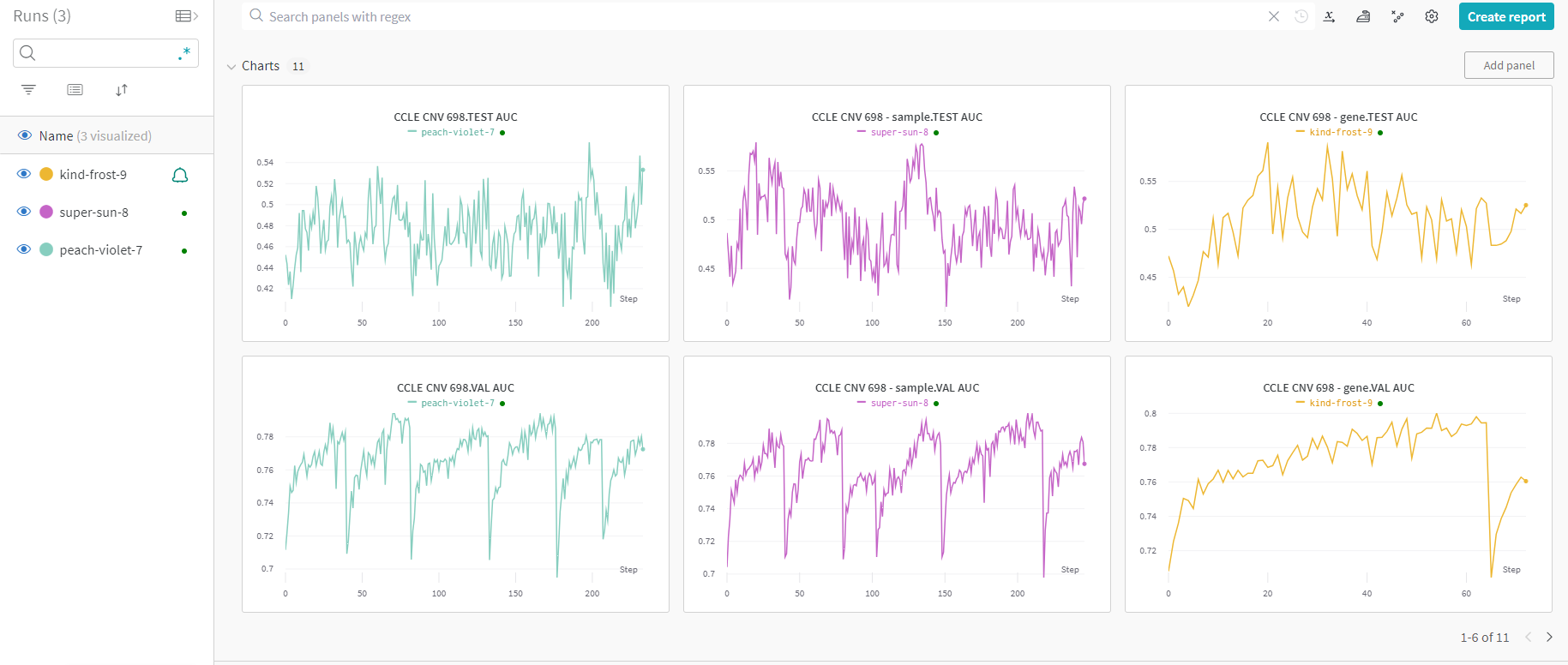Go to the next page of charts

(1549, 637)
